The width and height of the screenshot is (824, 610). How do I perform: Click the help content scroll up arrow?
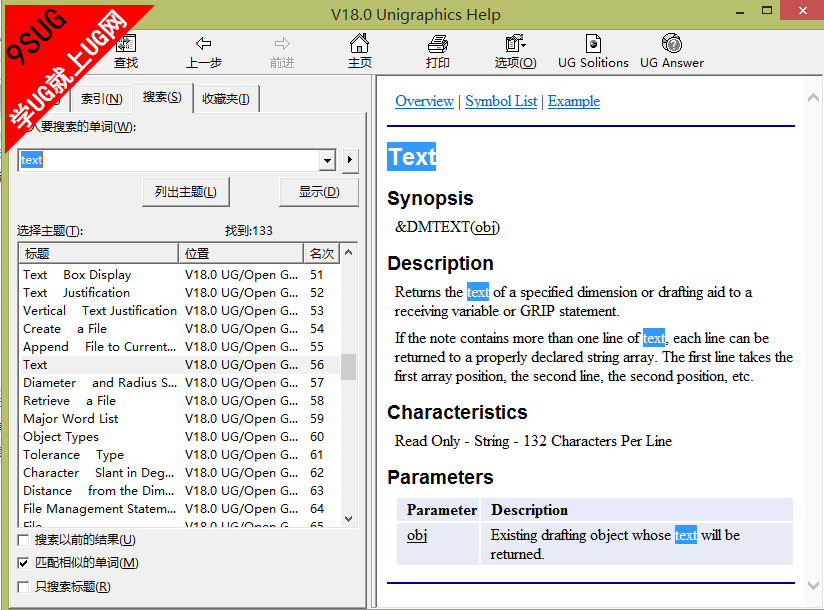(x=813, y=97)
